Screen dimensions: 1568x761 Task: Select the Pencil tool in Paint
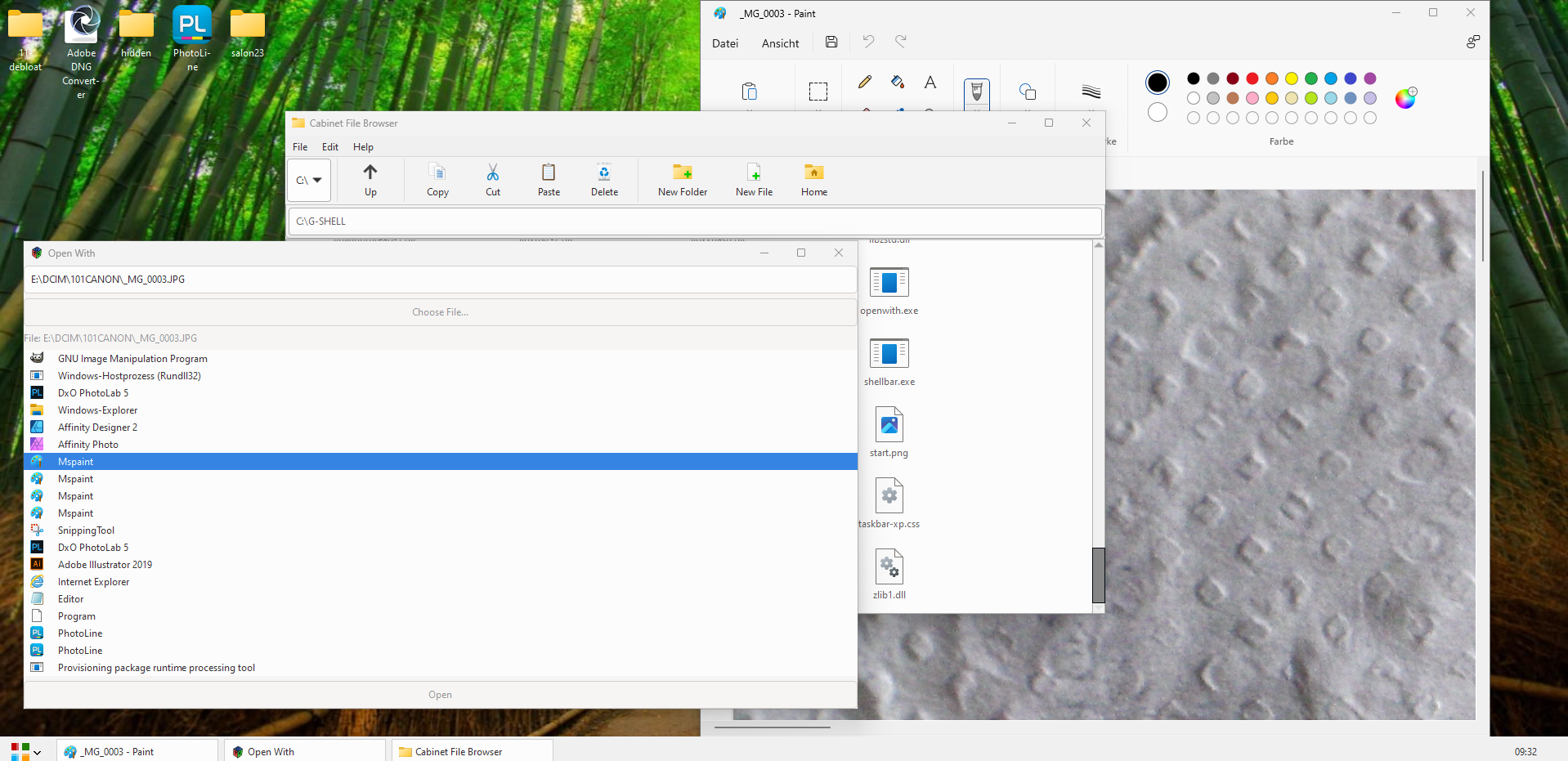pyautogui.click(x=864, y=82)
